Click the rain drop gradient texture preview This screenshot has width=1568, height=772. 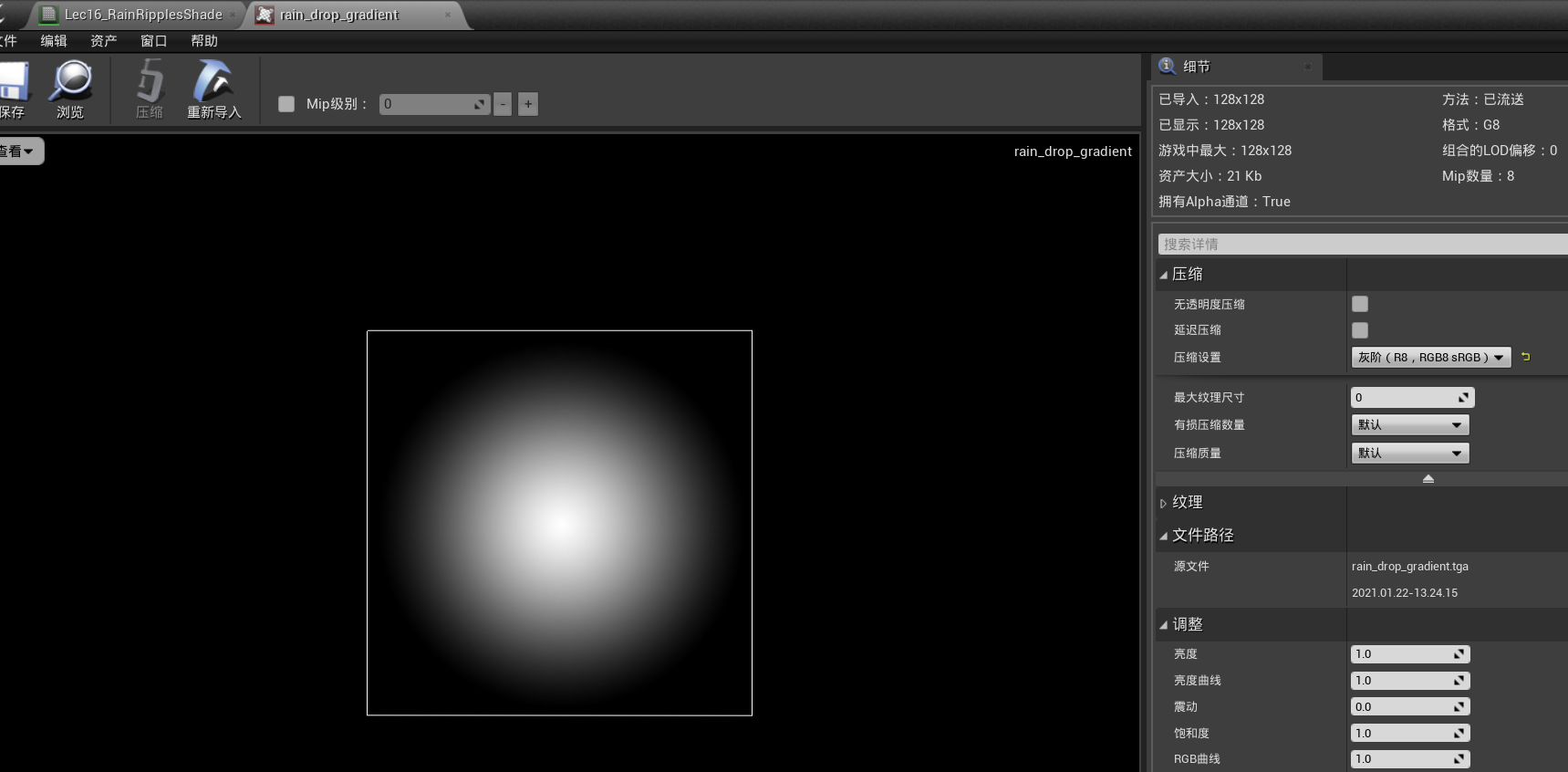[x=559, y=523]
